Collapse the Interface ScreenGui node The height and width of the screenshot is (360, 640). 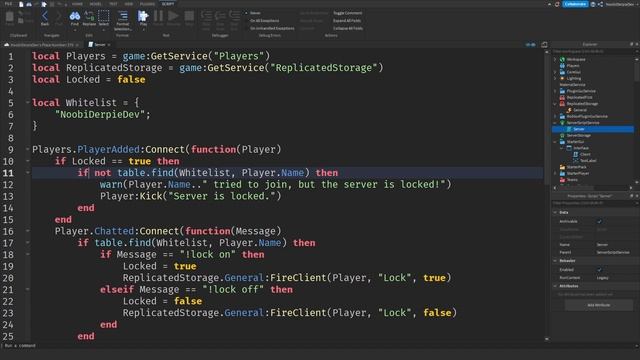coord(562,148)
